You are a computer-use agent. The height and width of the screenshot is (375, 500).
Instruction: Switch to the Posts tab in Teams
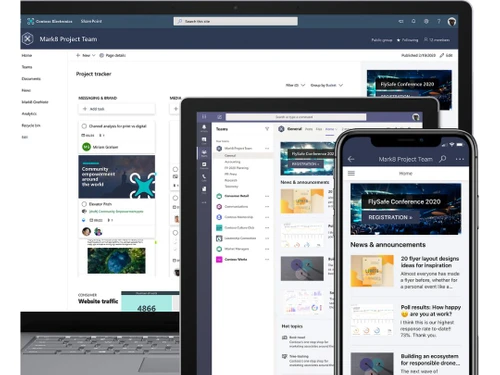[x=309, y=129]
